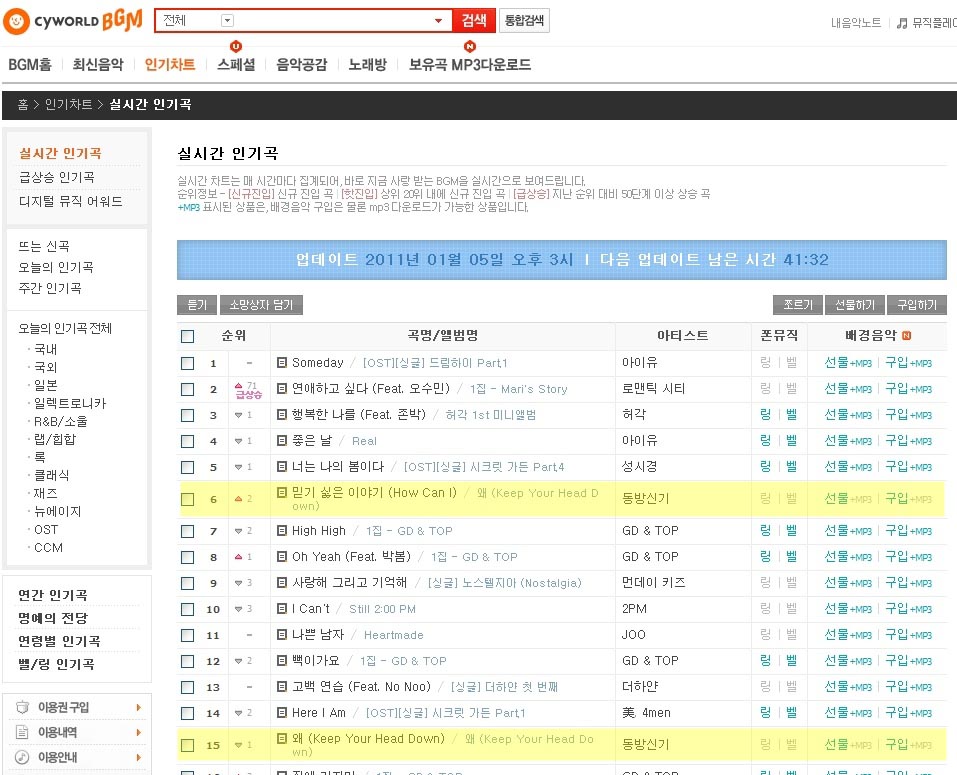Viewport: 957px width, 775px height.
Task: Click the N badge beside 배경음악 header
Action: (906, 336)
